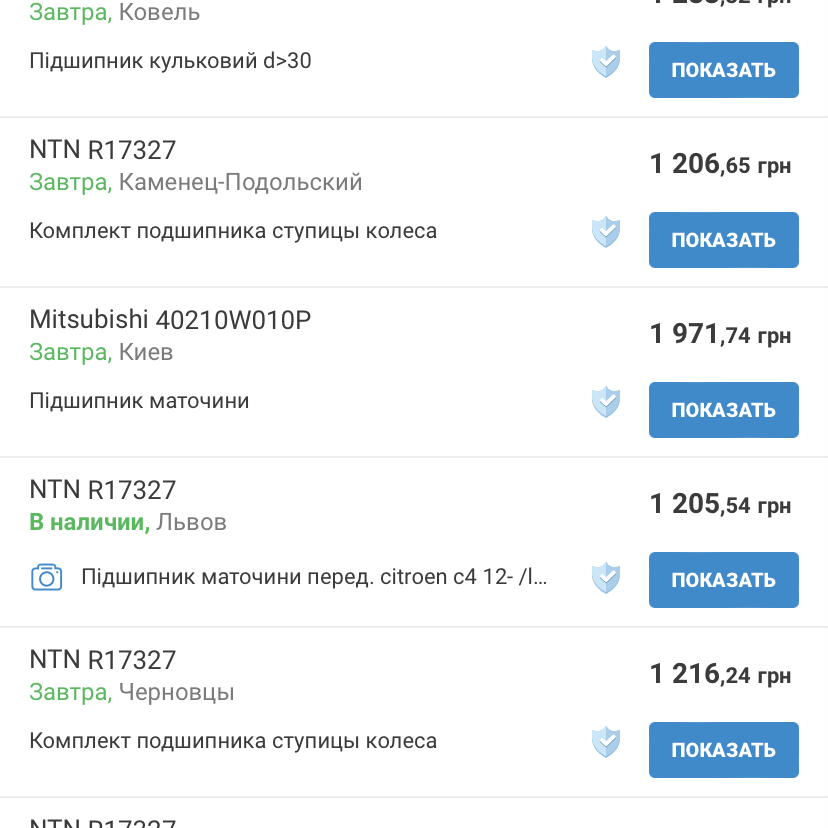Click В наличии availability label
828x828 pixels.
(89, 522)
